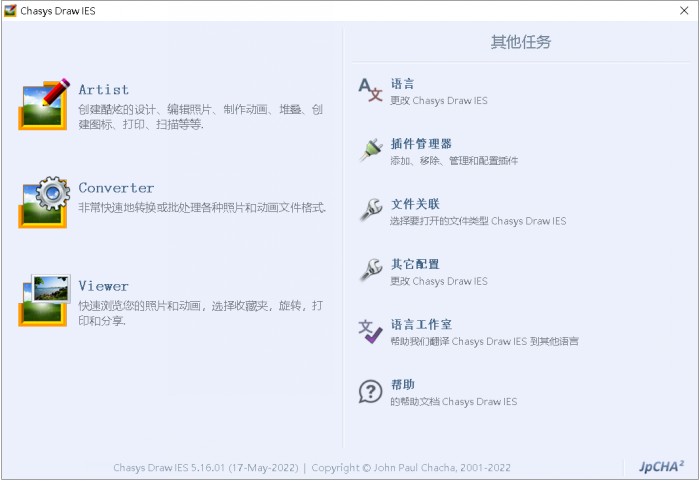Image resolution: width=700 pixels, height=481 pixels.
Task: Click '更改 Chasys Draw IES' under 语言
Action: (439, 100)
